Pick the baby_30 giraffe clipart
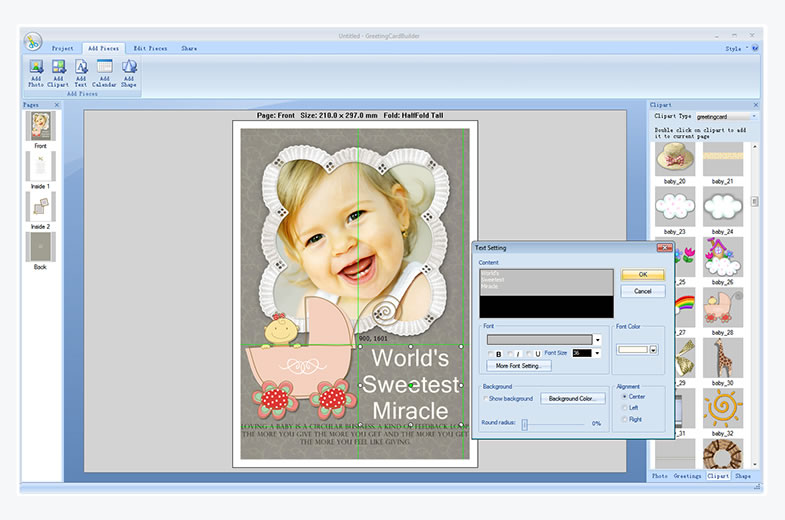Screen dimensions: 785x520 722,358
